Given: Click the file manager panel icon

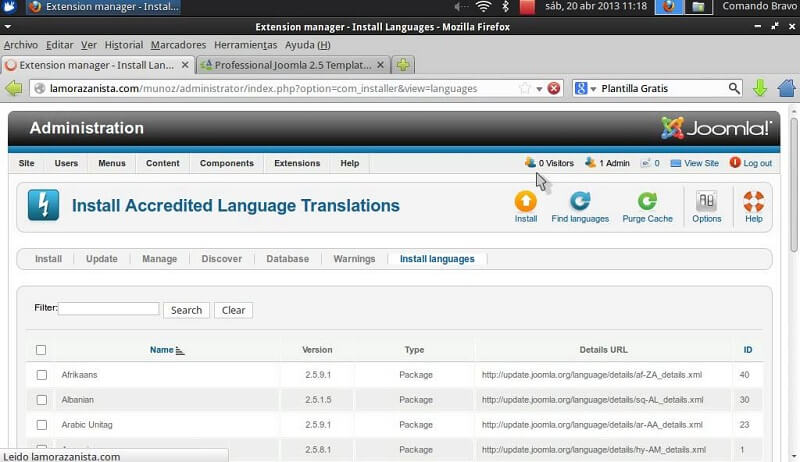Looking at the screenshot, I should coord(698,7).
